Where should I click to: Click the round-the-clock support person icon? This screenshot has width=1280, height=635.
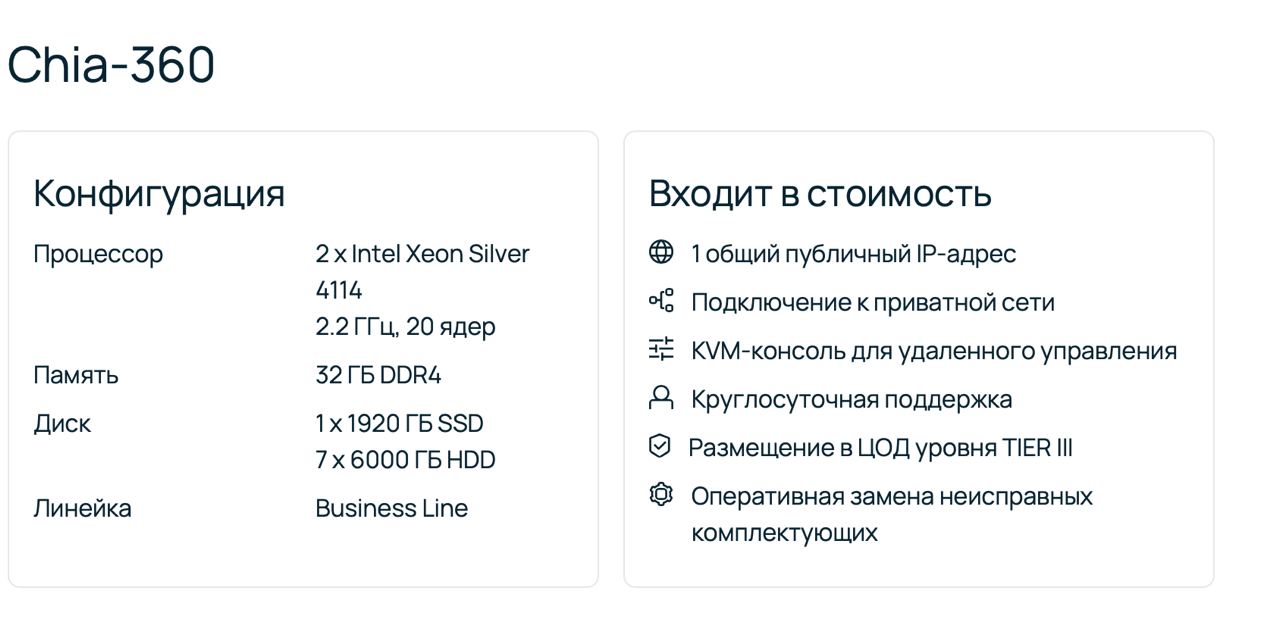(x=661, y=398)
